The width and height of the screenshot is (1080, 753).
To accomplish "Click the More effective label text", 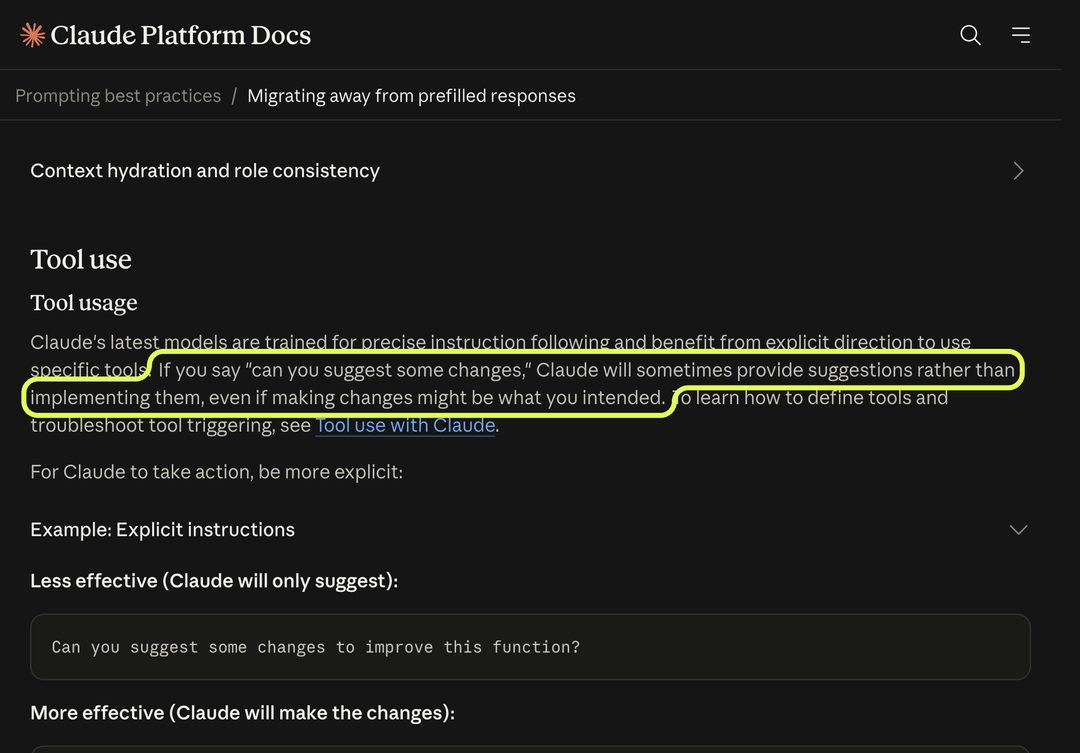I will tap(242, 712).
